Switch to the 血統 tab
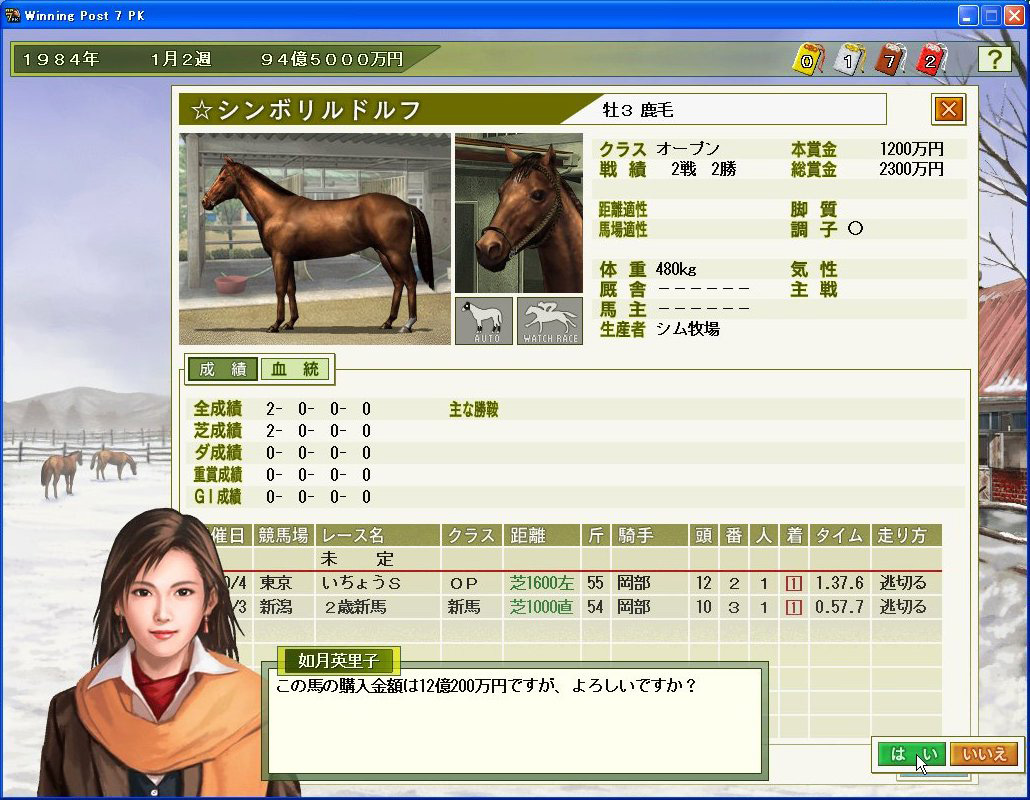 pos(296,369)
